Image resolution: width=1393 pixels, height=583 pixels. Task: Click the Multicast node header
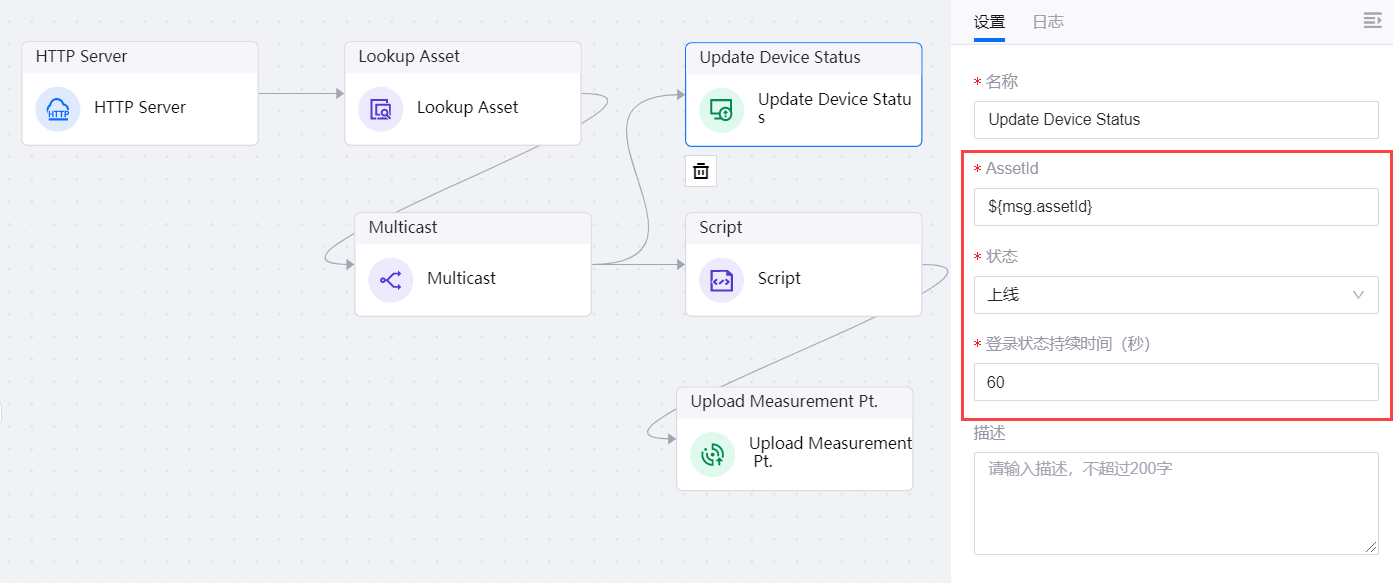point(473,228)
